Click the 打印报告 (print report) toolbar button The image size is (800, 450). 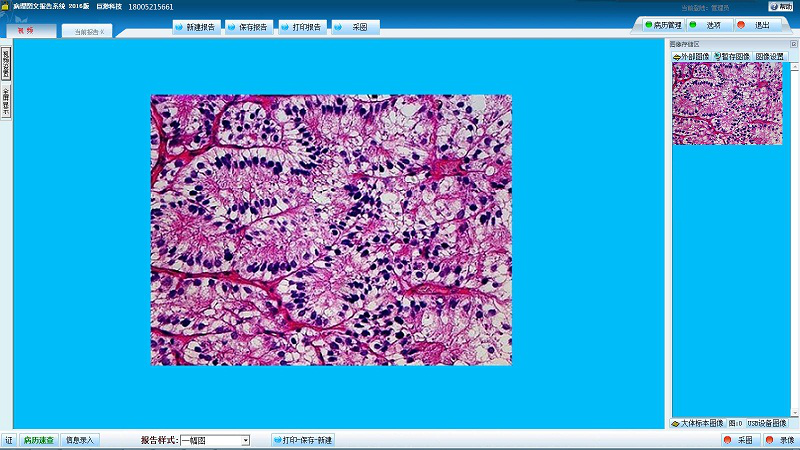pos(301,27)
